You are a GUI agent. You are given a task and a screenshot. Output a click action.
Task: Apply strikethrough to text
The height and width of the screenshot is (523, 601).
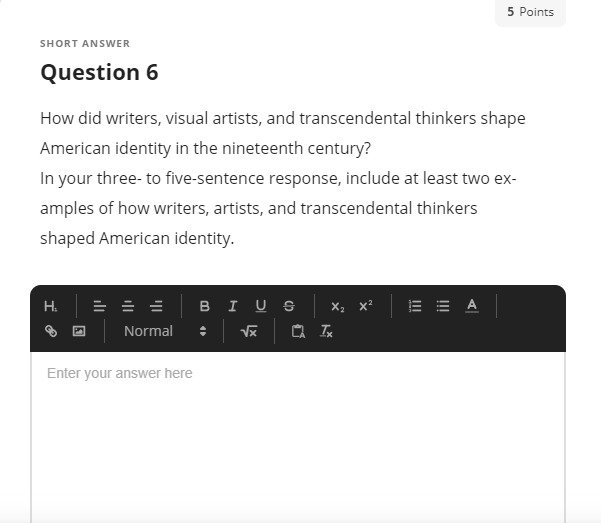[x=289, y=306]
